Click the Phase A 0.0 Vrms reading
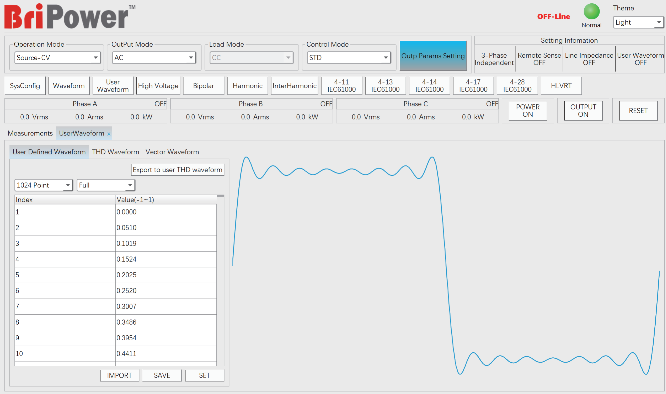 [34, 117]
